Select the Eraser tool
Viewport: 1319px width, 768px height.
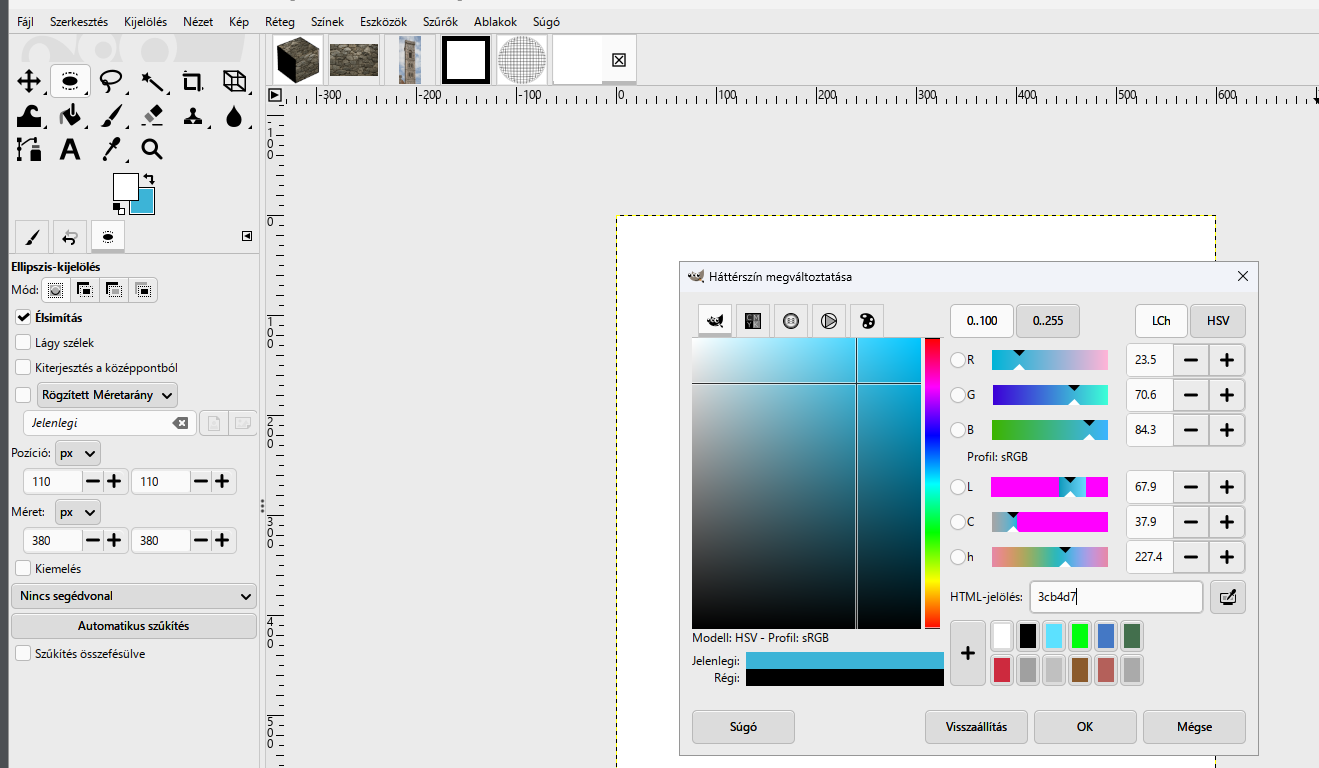coord(152,115)
